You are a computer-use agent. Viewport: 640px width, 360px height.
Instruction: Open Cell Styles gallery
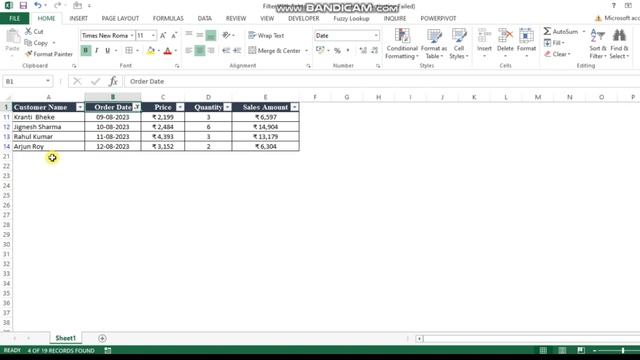click(x=459, y=44)
